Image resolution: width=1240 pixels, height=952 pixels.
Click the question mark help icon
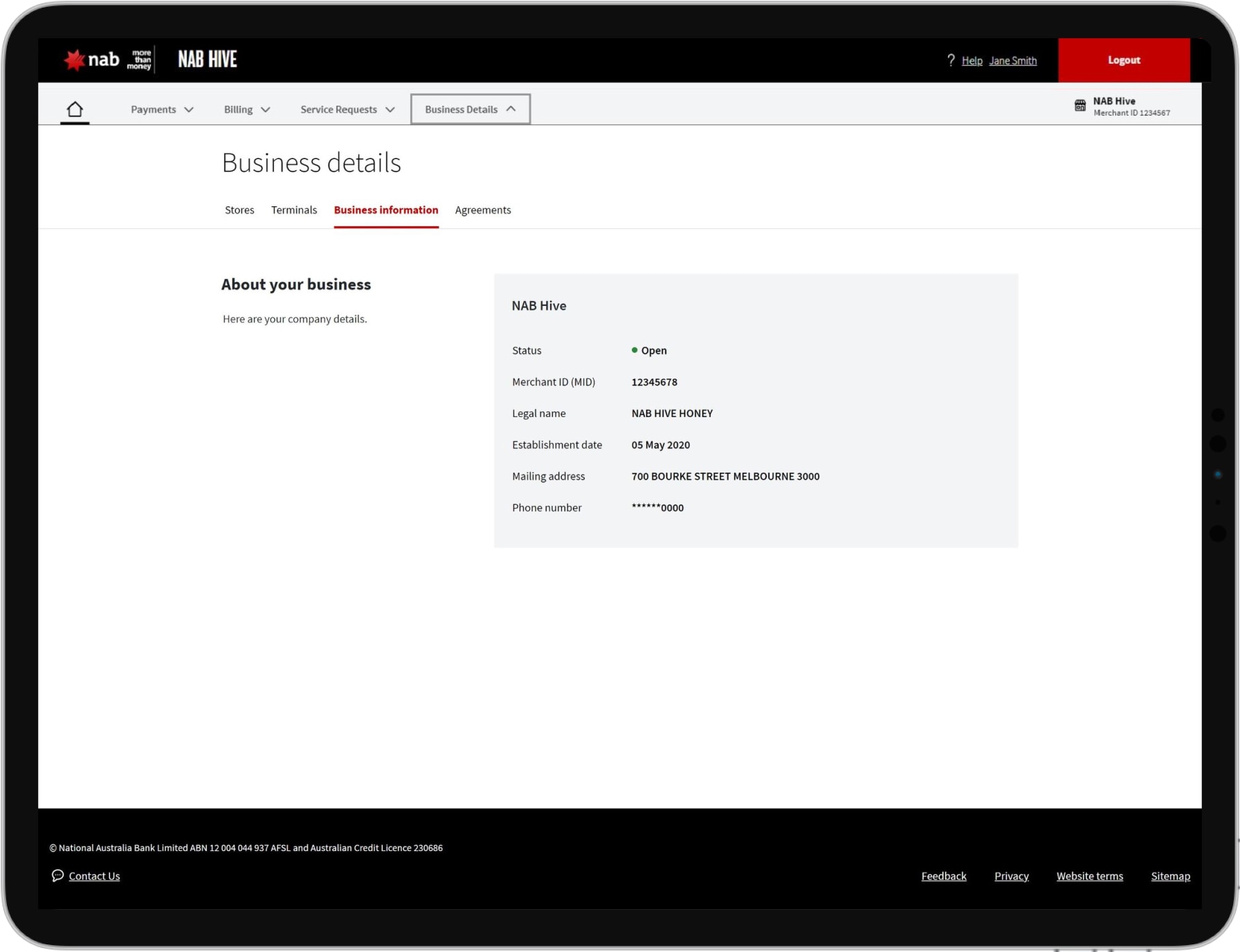(x=951, y=60)
